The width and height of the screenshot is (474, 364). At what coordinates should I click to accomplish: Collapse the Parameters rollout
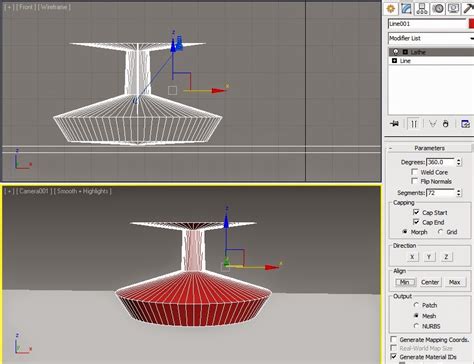[430, 148]
